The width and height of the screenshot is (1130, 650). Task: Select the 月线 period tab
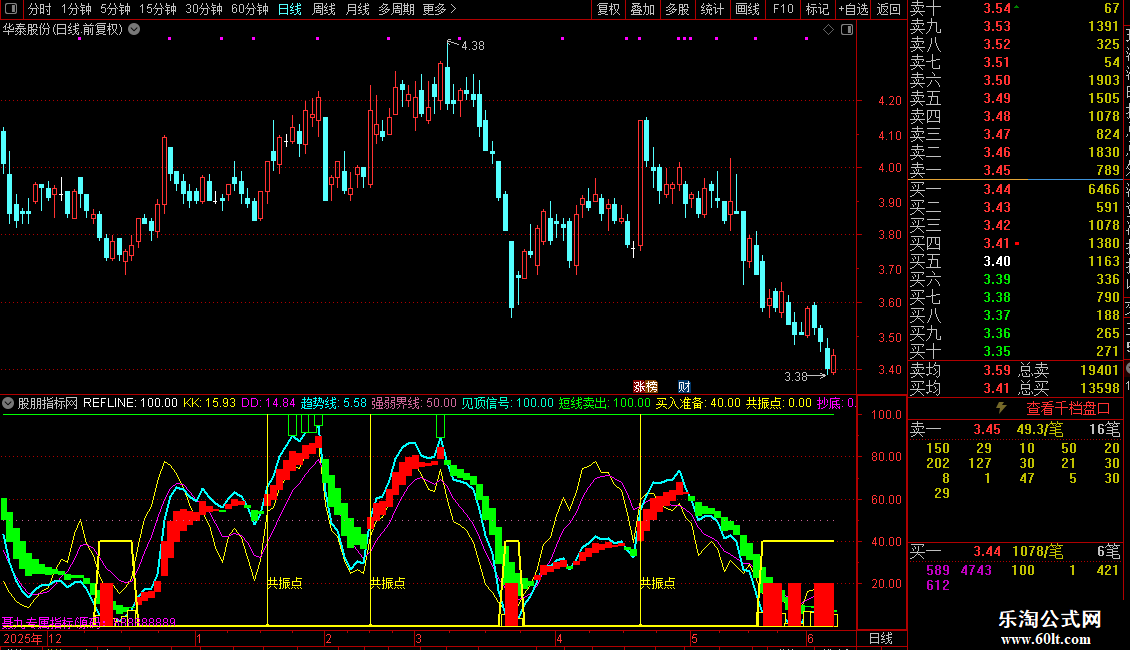point(357,9)
